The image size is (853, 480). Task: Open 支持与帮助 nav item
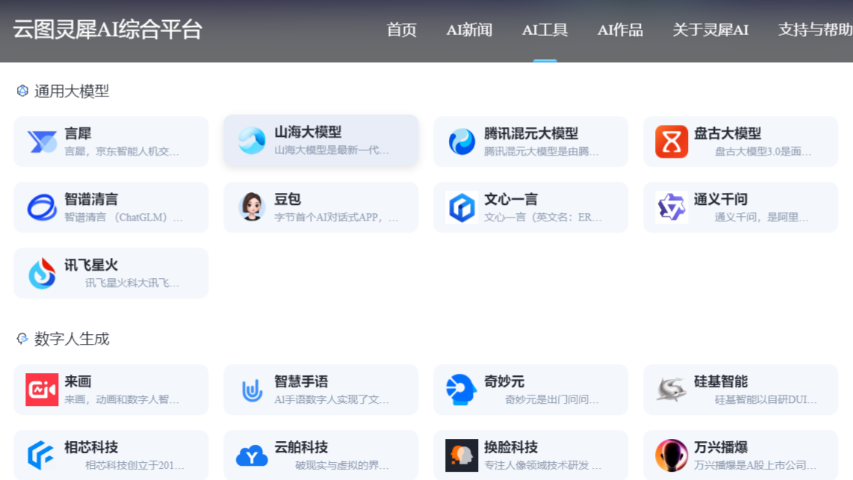click(815, 30)
